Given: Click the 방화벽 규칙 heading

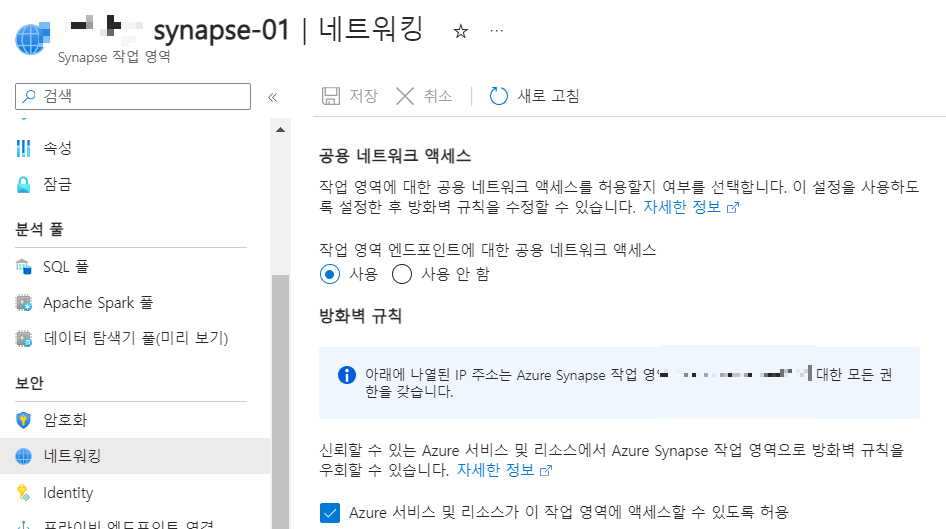Looking at the screenshot, I should click(x=360, y=315).
